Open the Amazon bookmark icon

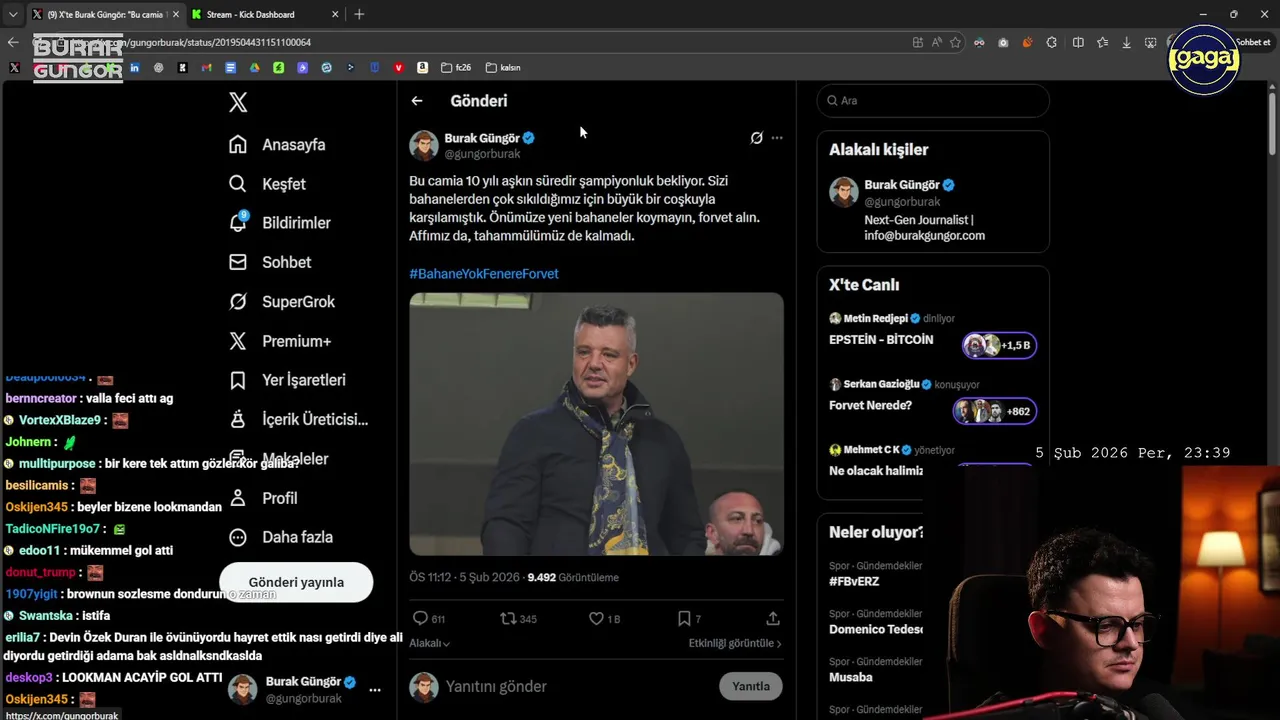422,68
